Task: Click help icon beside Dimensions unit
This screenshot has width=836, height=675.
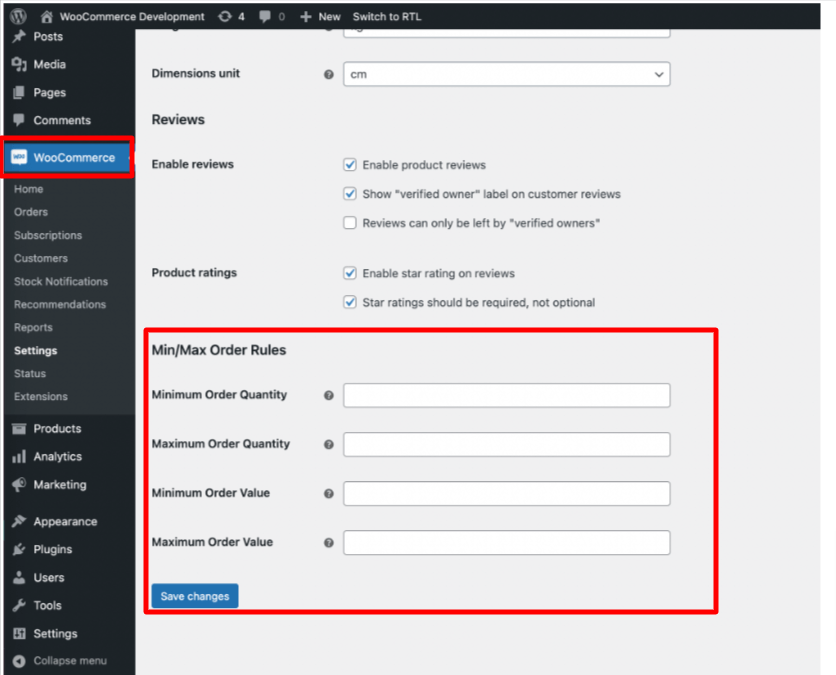Action: [329, 75]
